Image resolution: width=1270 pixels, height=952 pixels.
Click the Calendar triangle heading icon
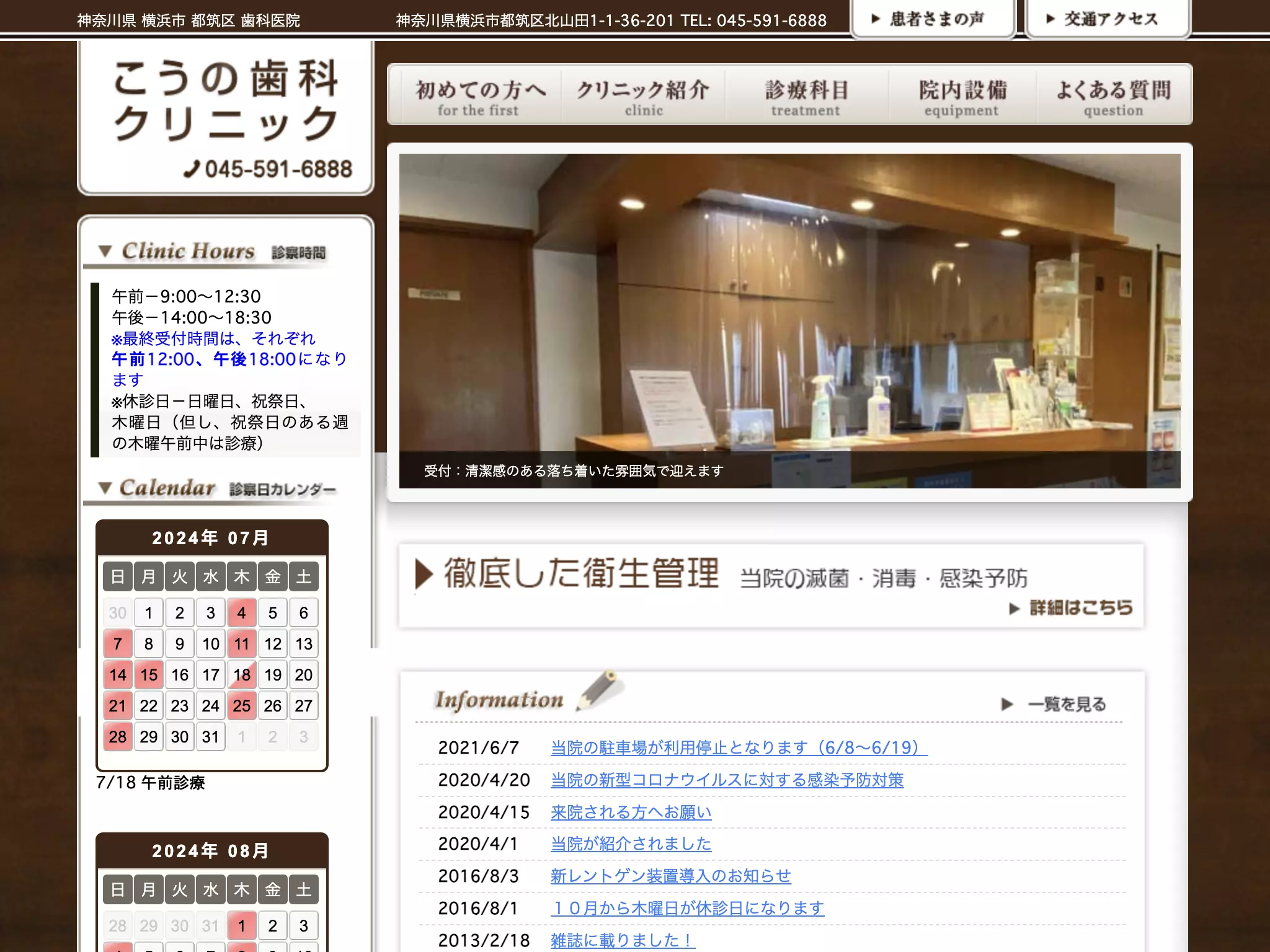105,488
